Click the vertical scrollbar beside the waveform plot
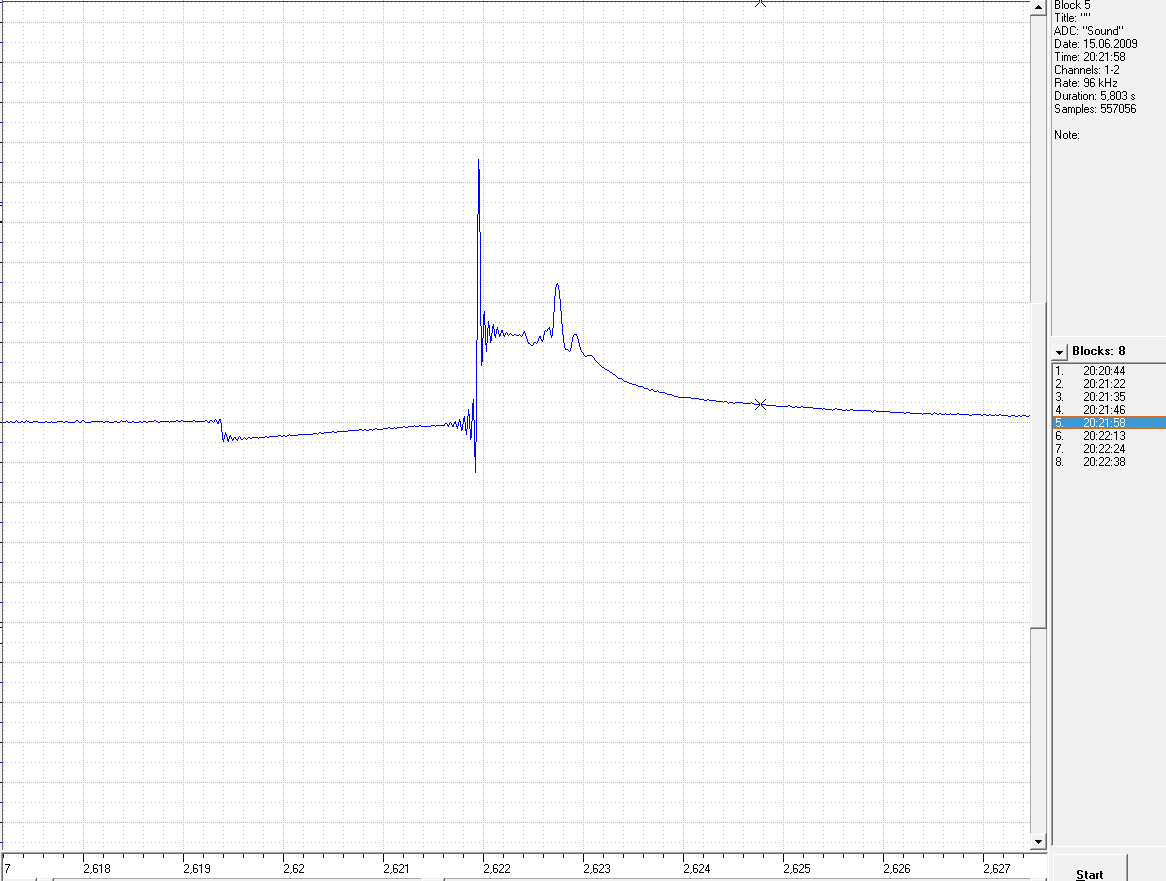This screenshot has width=1166, height=881. pyautogui.click(x=1038, y=424)
